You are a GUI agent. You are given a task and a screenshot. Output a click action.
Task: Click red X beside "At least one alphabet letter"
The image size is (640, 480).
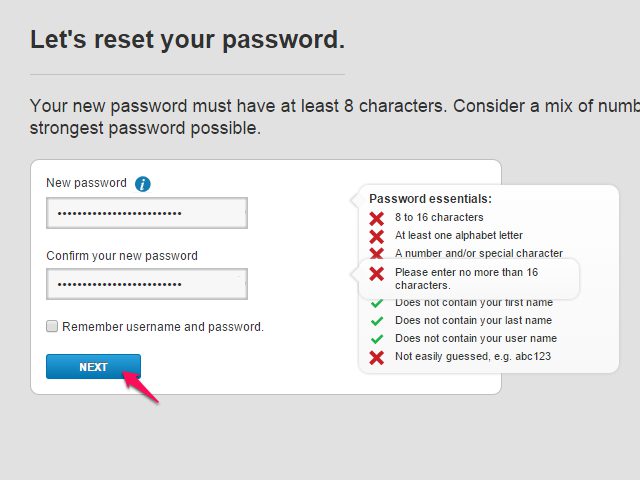(x=377, y=236)
